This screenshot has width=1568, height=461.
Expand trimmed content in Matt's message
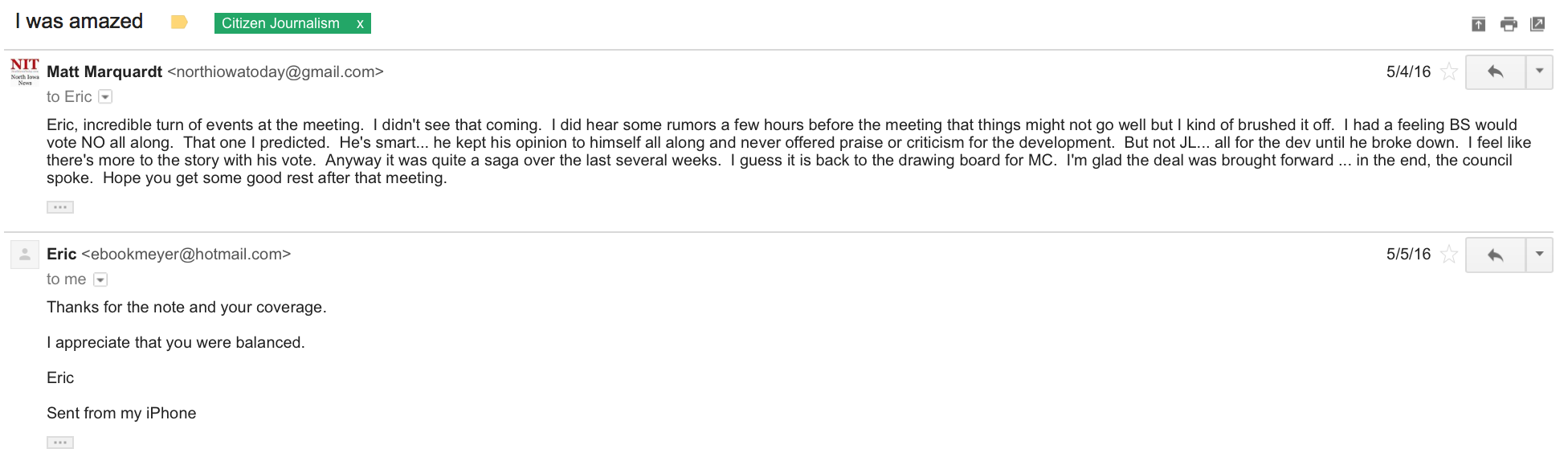[60, 207]
